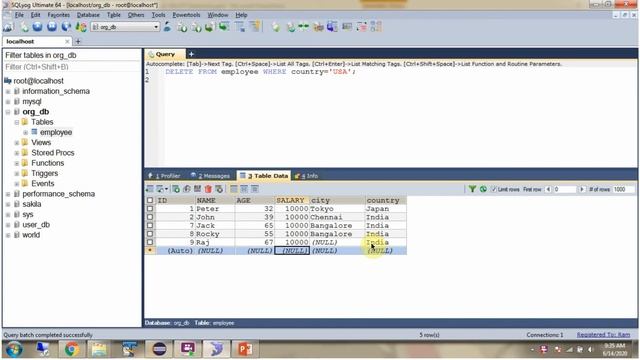Click the # of rows field showing 1000
Viewport: 640px width, 360px height.
coord(624,189)
